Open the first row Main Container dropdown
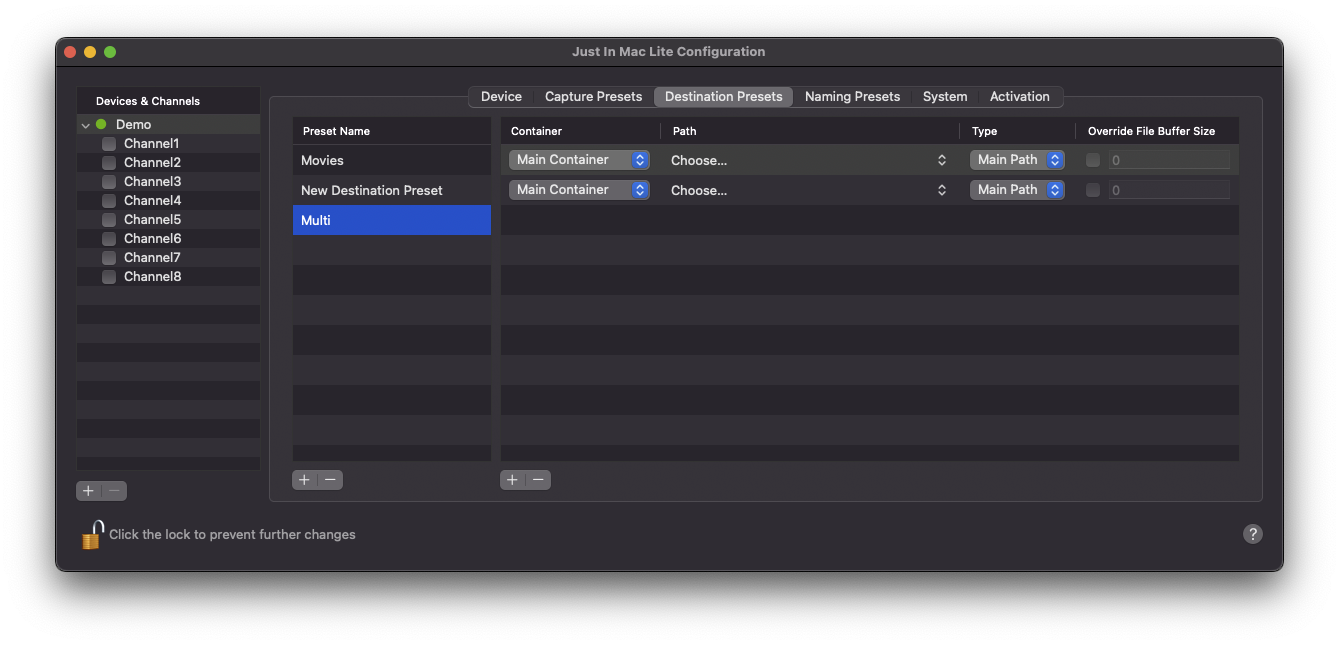 click(579, 160)
